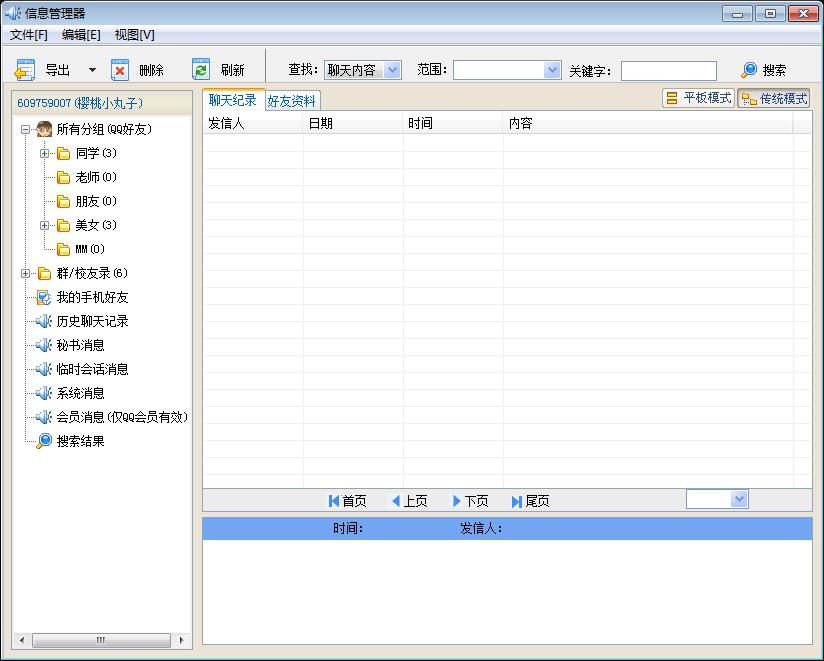This screenshot has height=661, width=824.
Task: Open the 范围 dropdown
Action: [552, 70]
